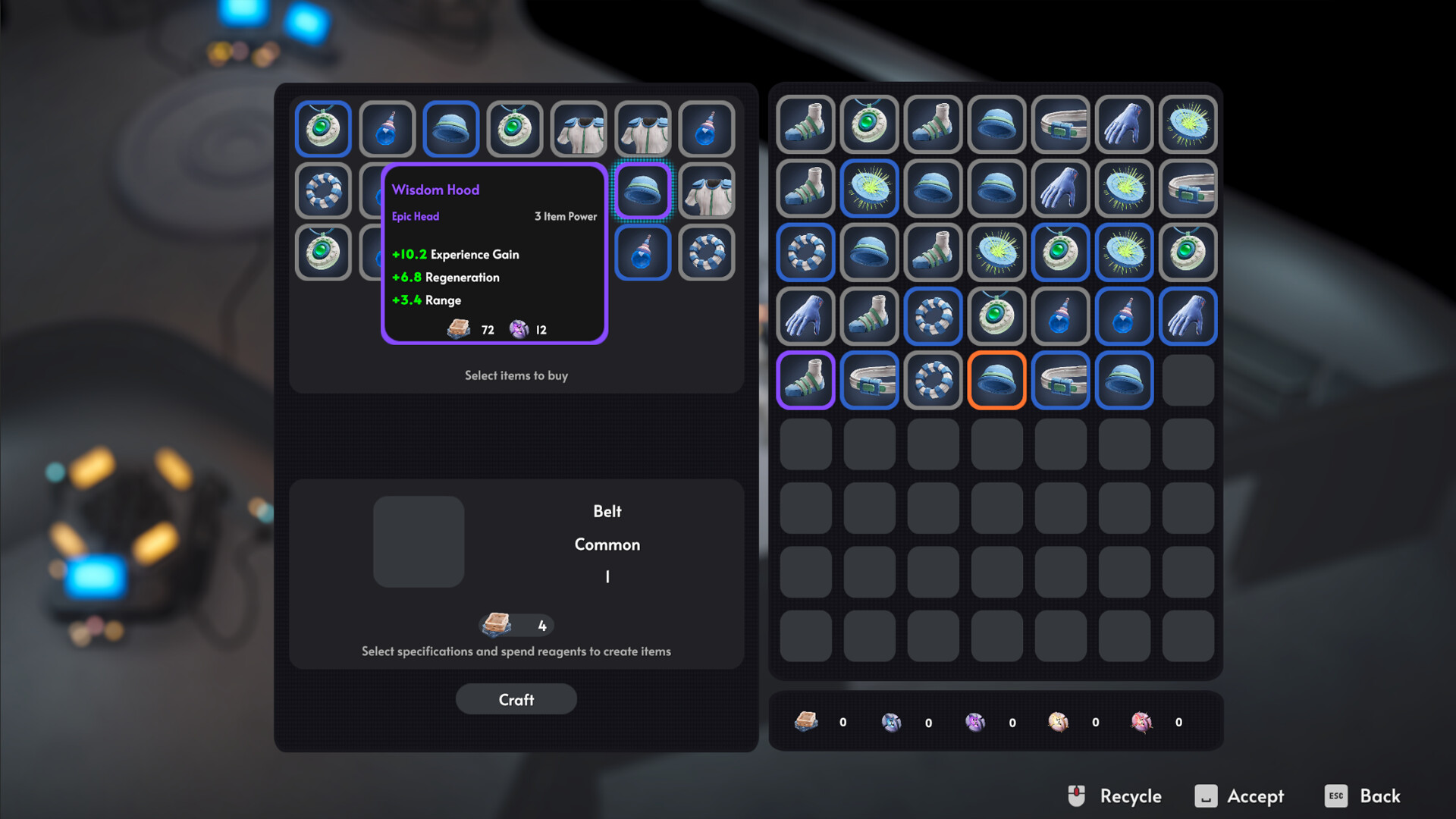
Task: Click the pink crystal reagent icon in the currency bar
Action: click(x=1141, y=722)
